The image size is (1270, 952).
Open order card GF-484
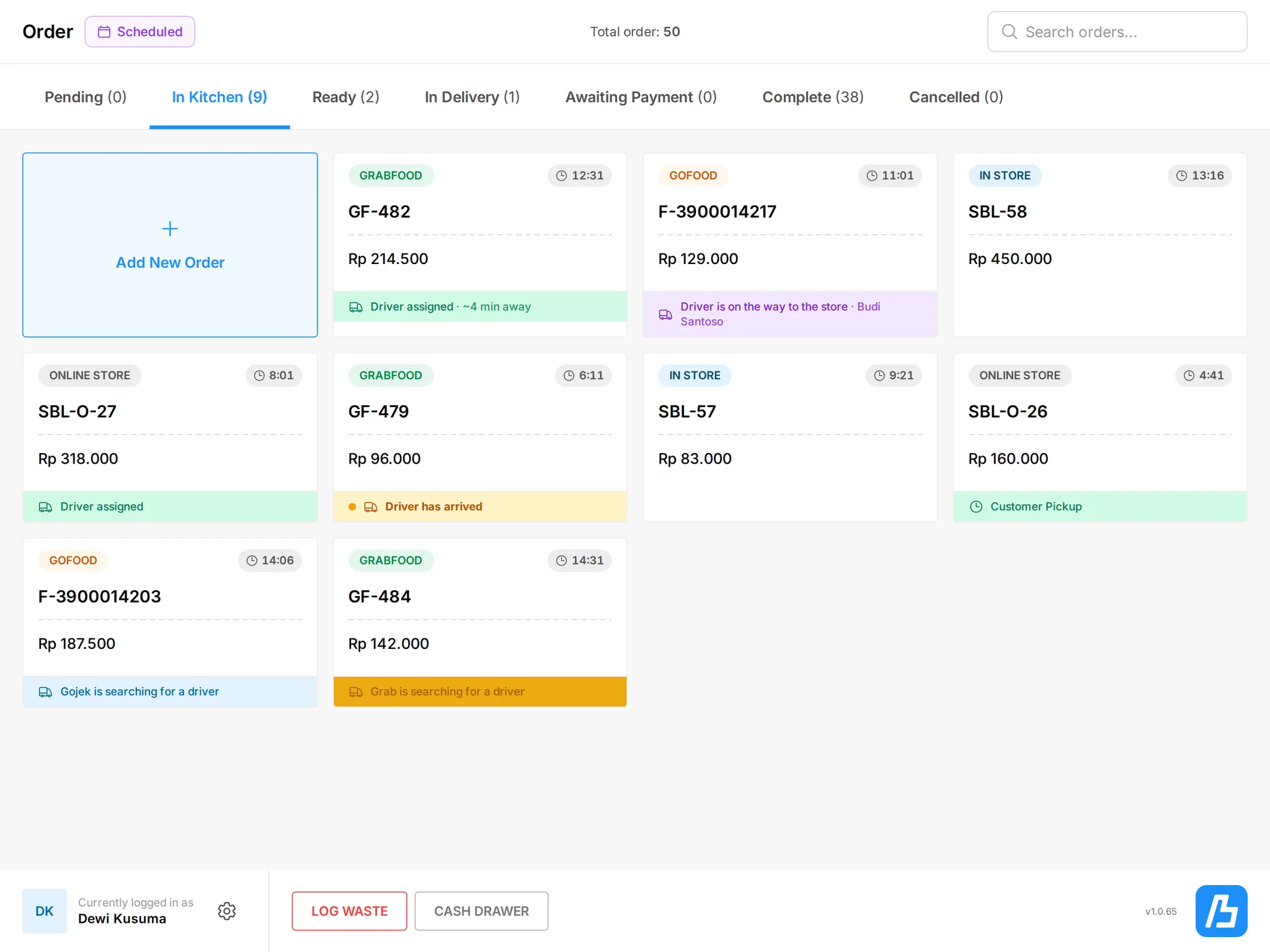[x=480, y=622]
